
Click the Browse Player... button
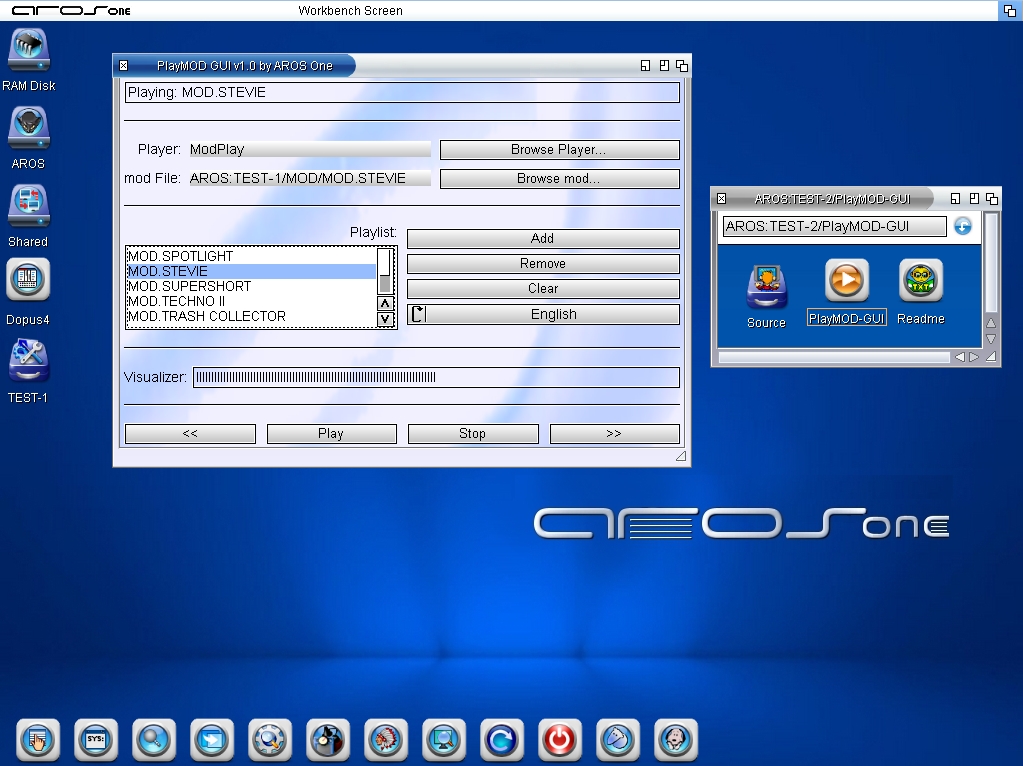(x=559, y=149)
